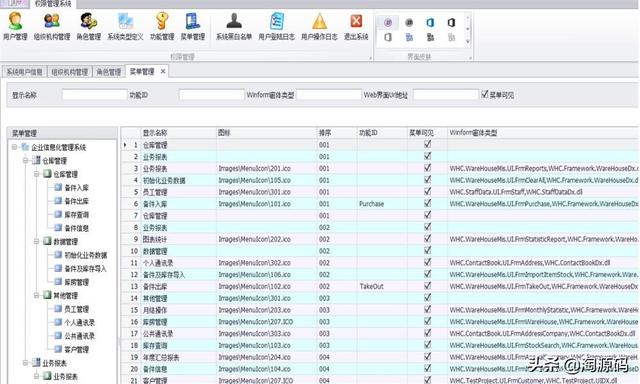Switch to the 组织机构管理 document tab
Image resolution: width=640 pixels, height=384 pixels.
[69, 72]
